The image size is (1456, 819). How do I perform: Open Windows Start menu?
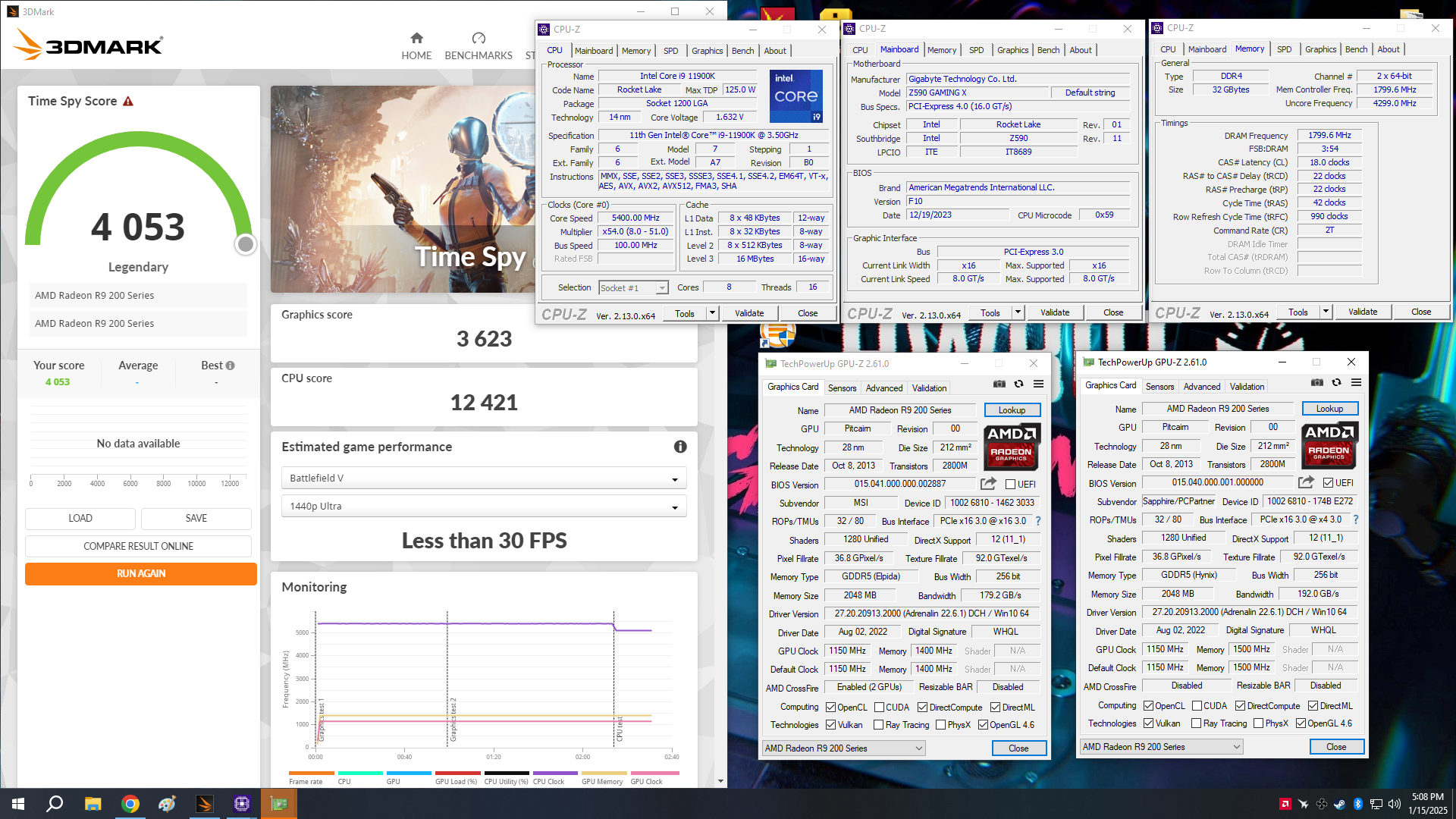click(18, 804)
